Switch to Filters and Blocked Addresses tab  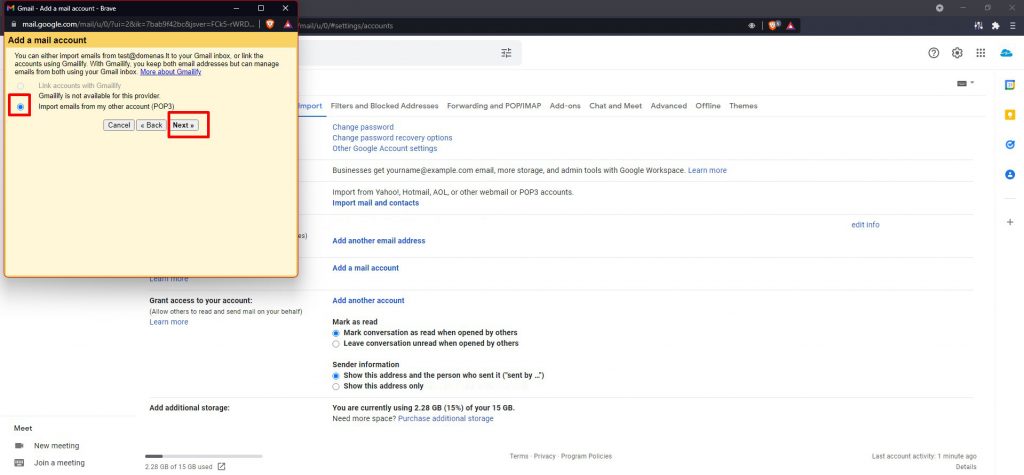tap(385, 106)
